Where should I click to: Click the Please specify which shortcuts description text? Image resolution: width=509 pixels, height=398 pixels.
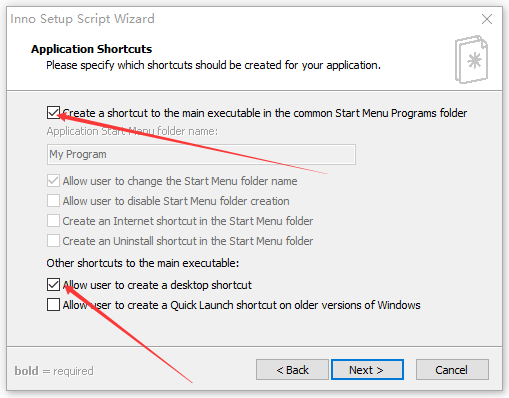(213, 65)
